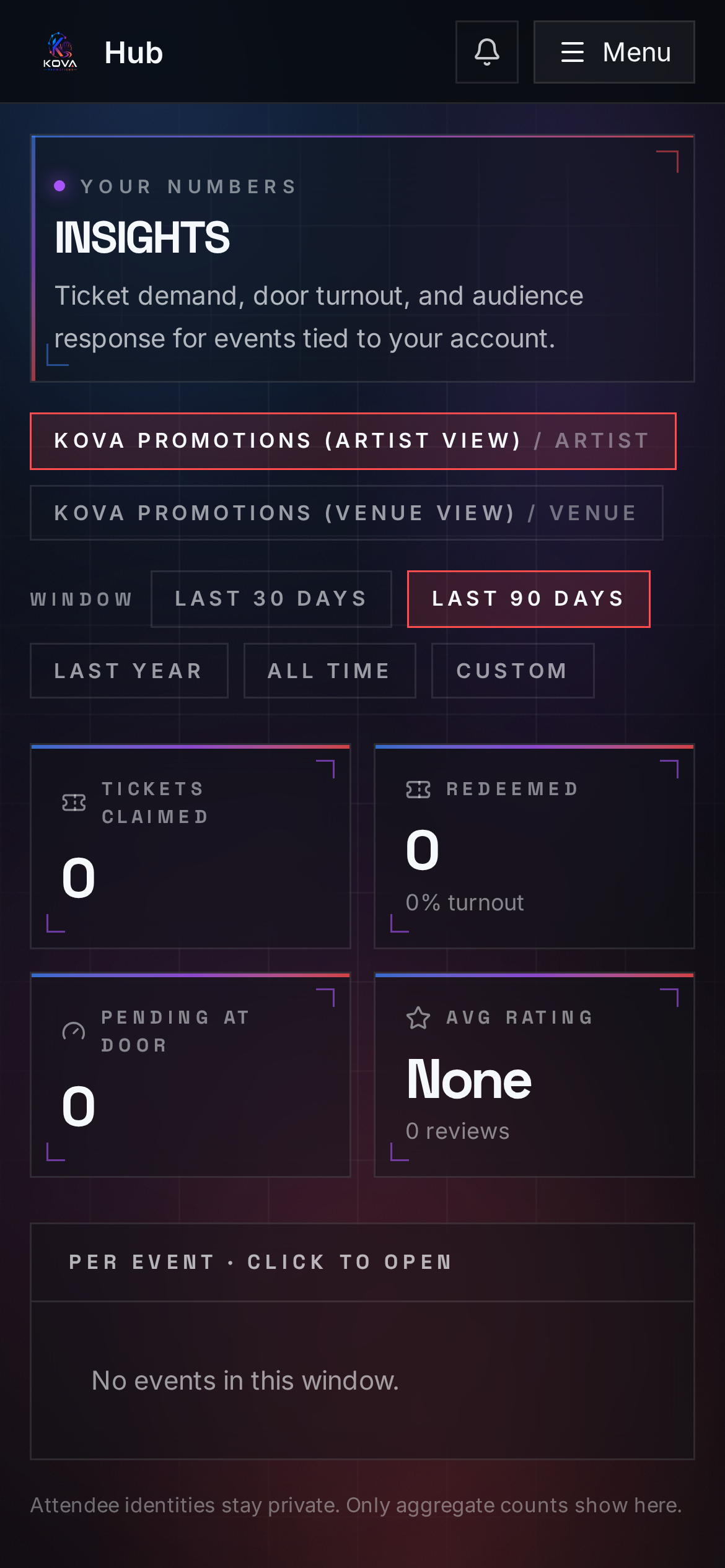Choose the Last Year window
725x1568 pixels.
129,671
